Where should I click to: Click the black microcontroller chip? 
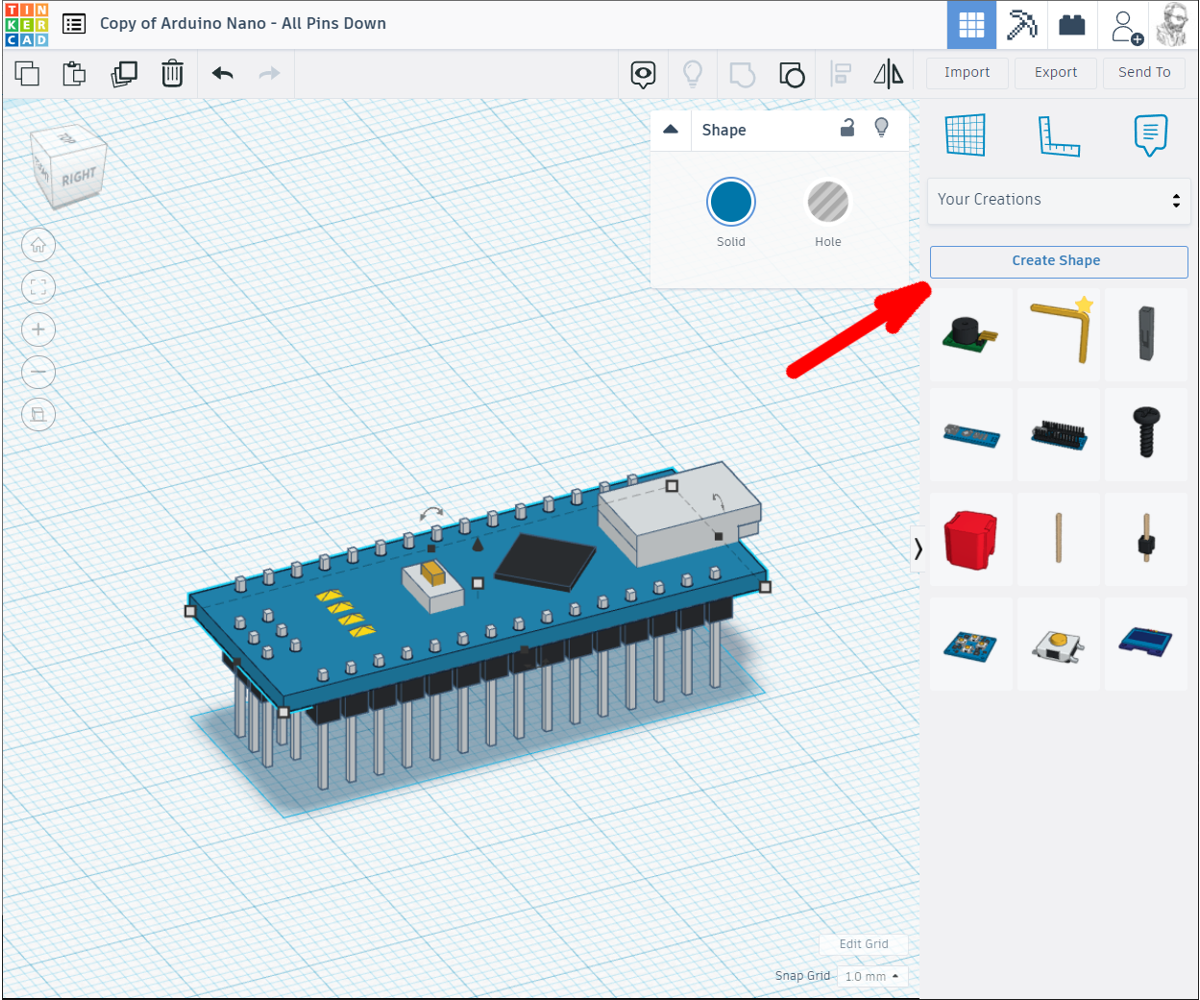(544, 561)
